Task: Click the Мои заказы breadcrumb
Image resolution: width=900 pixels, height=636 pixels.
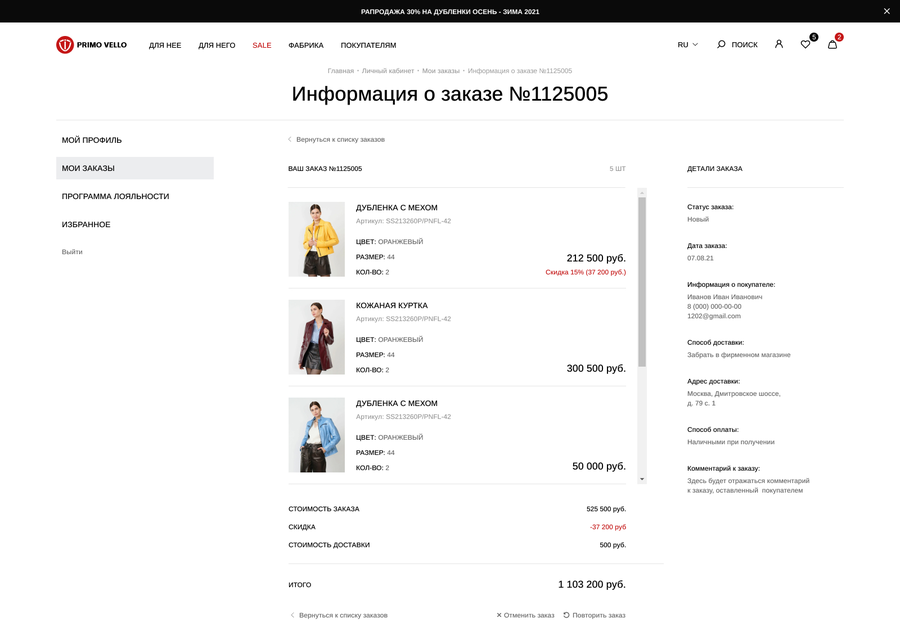Action: (x=441, y=71)
